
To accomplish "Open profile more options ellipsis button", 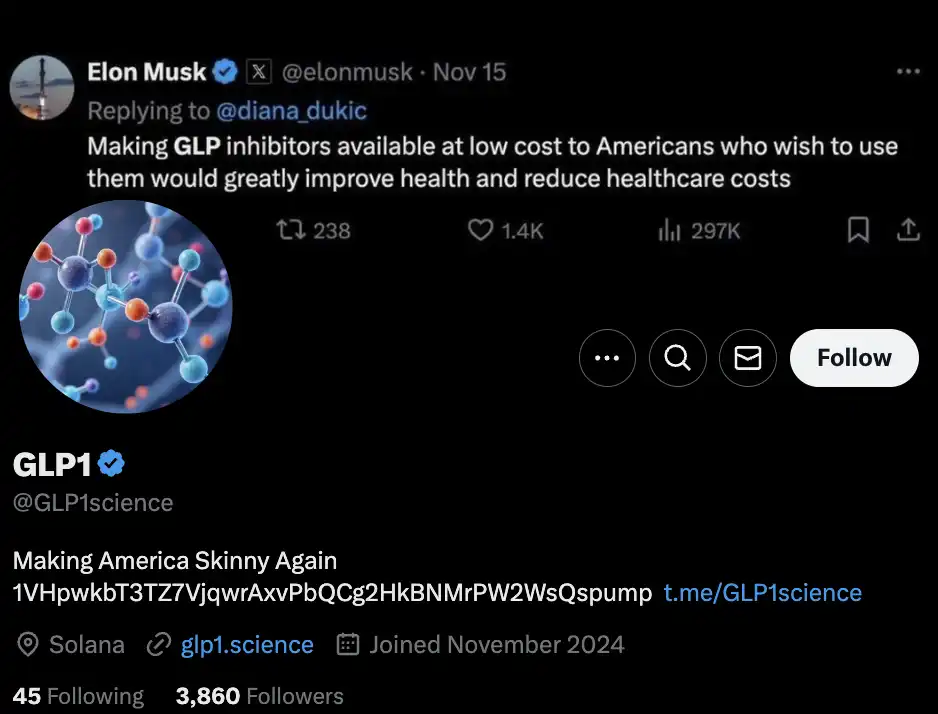I will pyautogui.click(x=607, y=358).
